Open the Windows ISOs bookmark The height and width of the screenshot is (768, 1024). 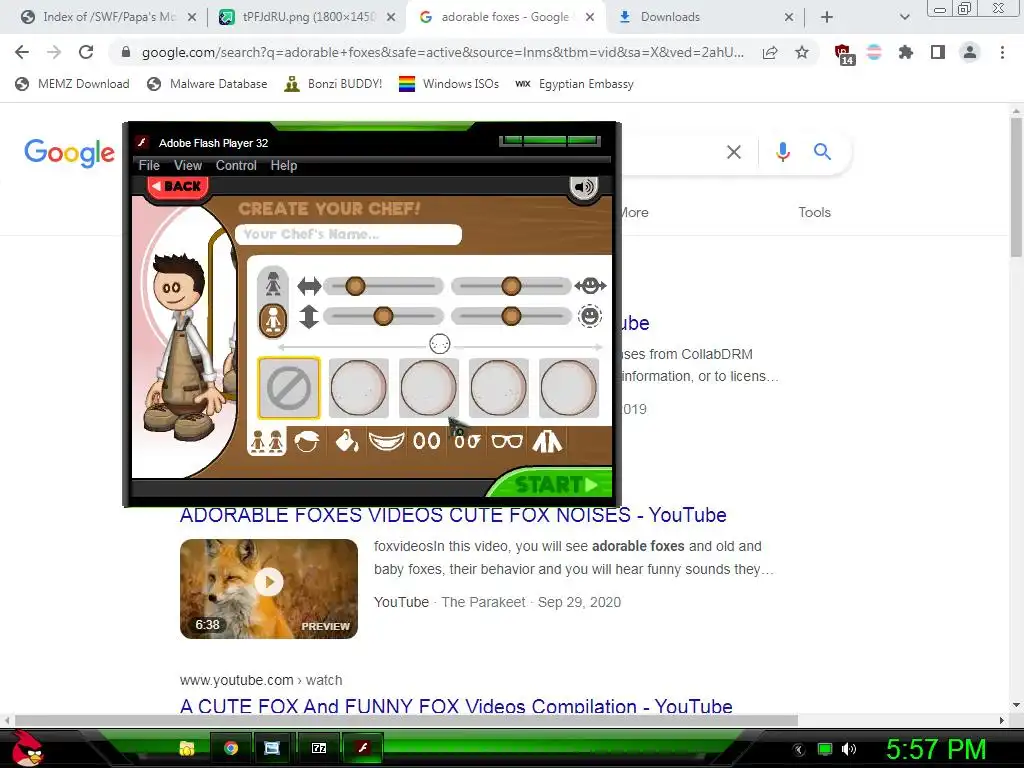click(x=449, y=84)
